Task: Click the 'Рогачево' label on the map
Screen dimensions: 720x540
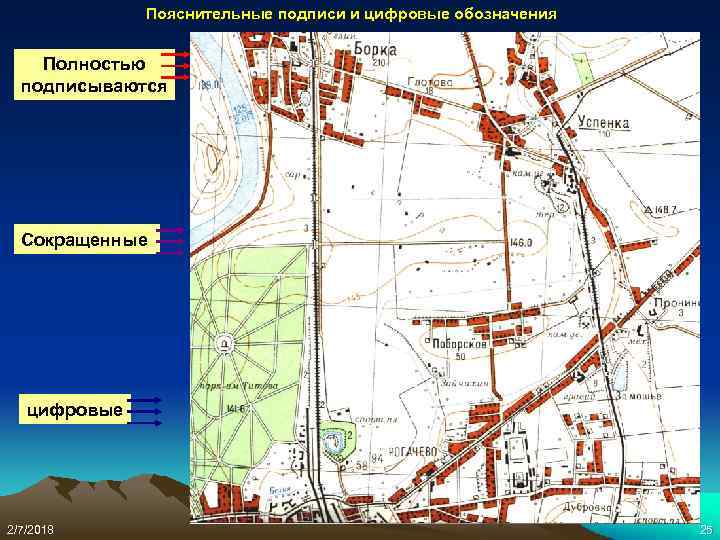Action: [412, 452]
